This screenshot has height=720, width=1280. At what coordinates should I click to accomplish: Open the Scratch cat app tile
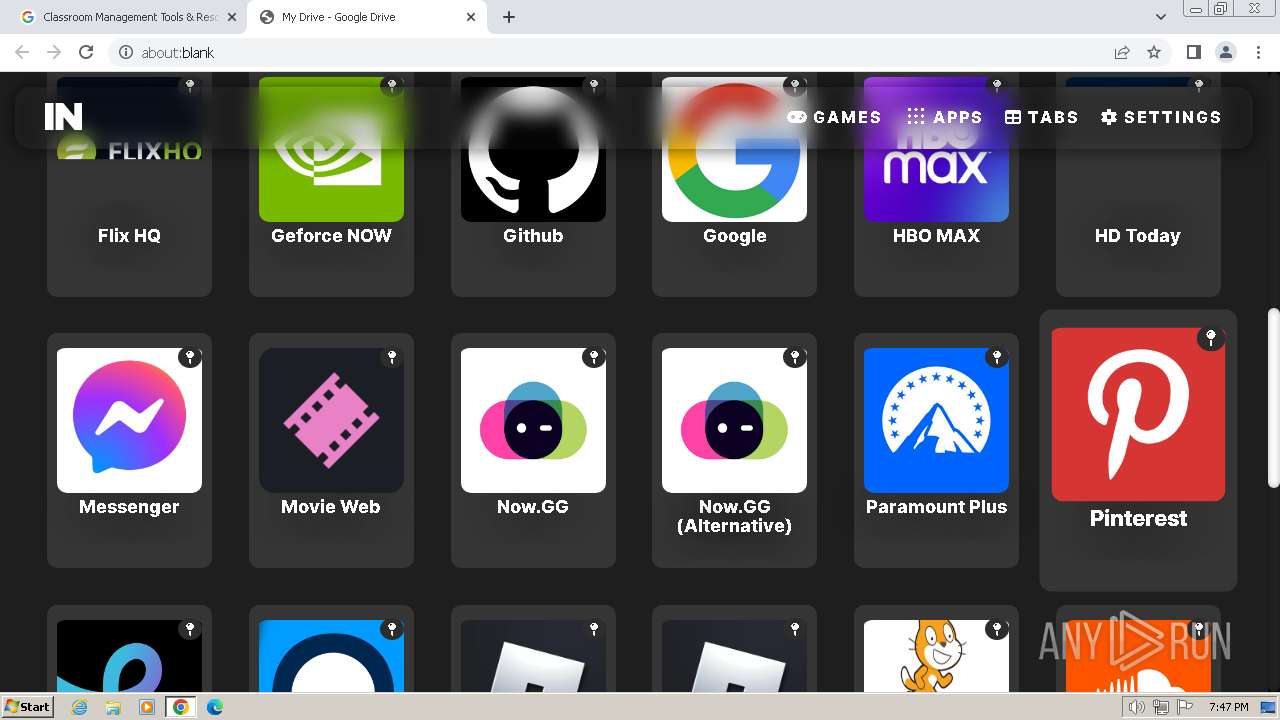[936, 656]
